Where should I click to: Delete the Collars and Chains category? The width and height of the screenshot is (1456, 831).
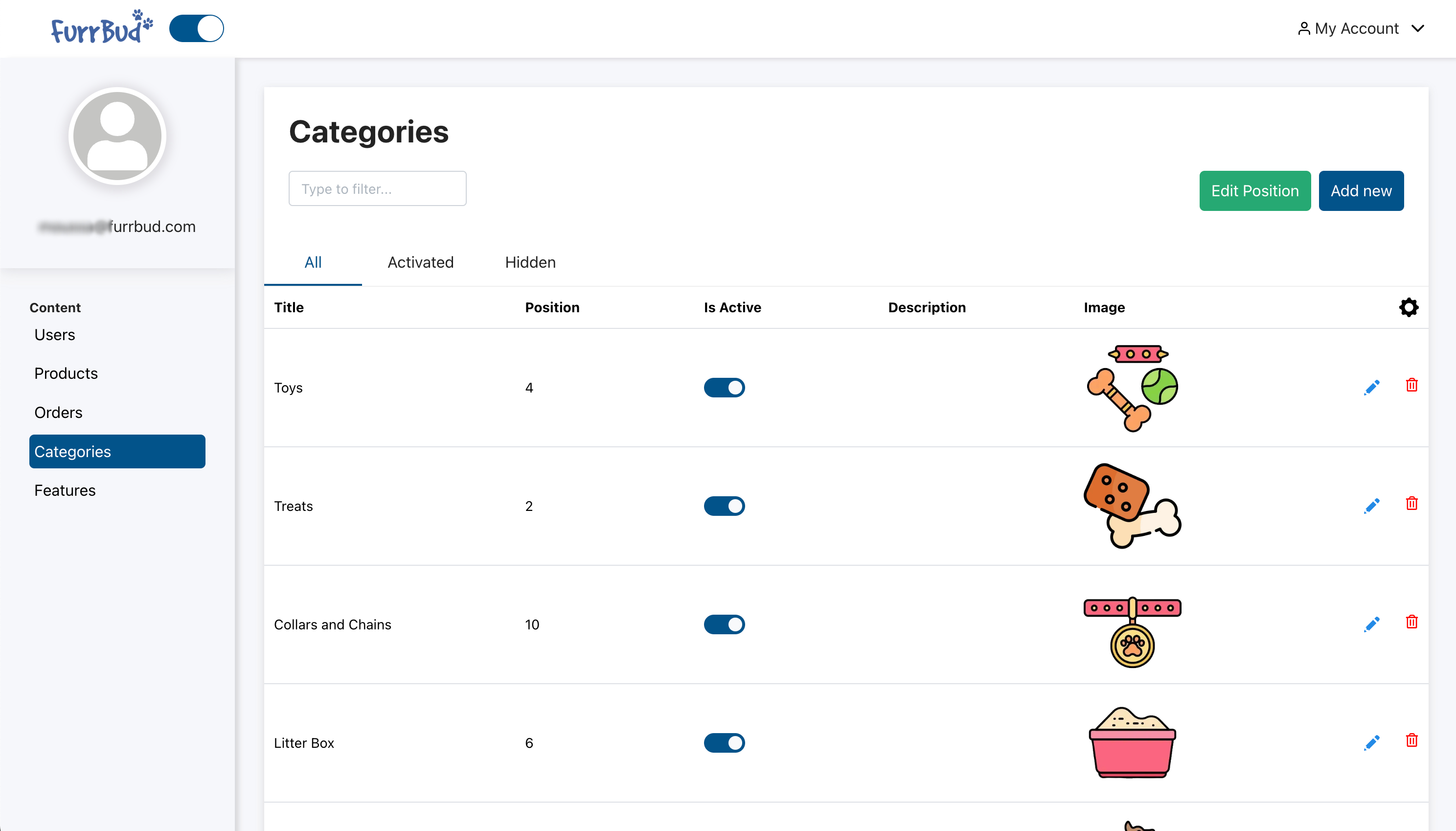(x=1411, y=622)
